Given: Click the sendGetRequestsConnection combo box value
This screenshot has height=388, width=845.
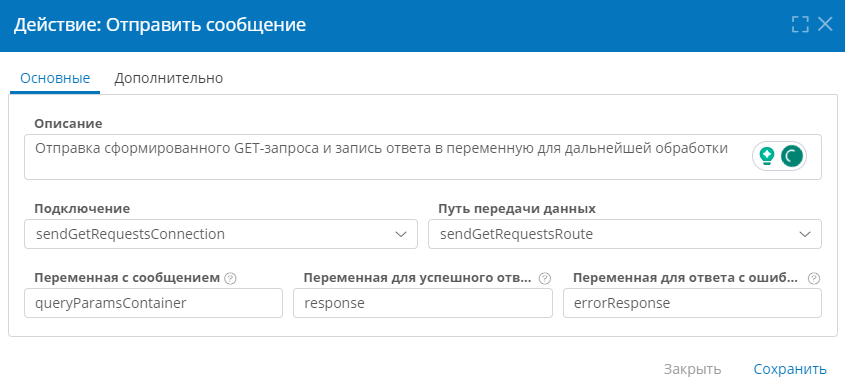Looking at the screenshot, I should 221,234.
